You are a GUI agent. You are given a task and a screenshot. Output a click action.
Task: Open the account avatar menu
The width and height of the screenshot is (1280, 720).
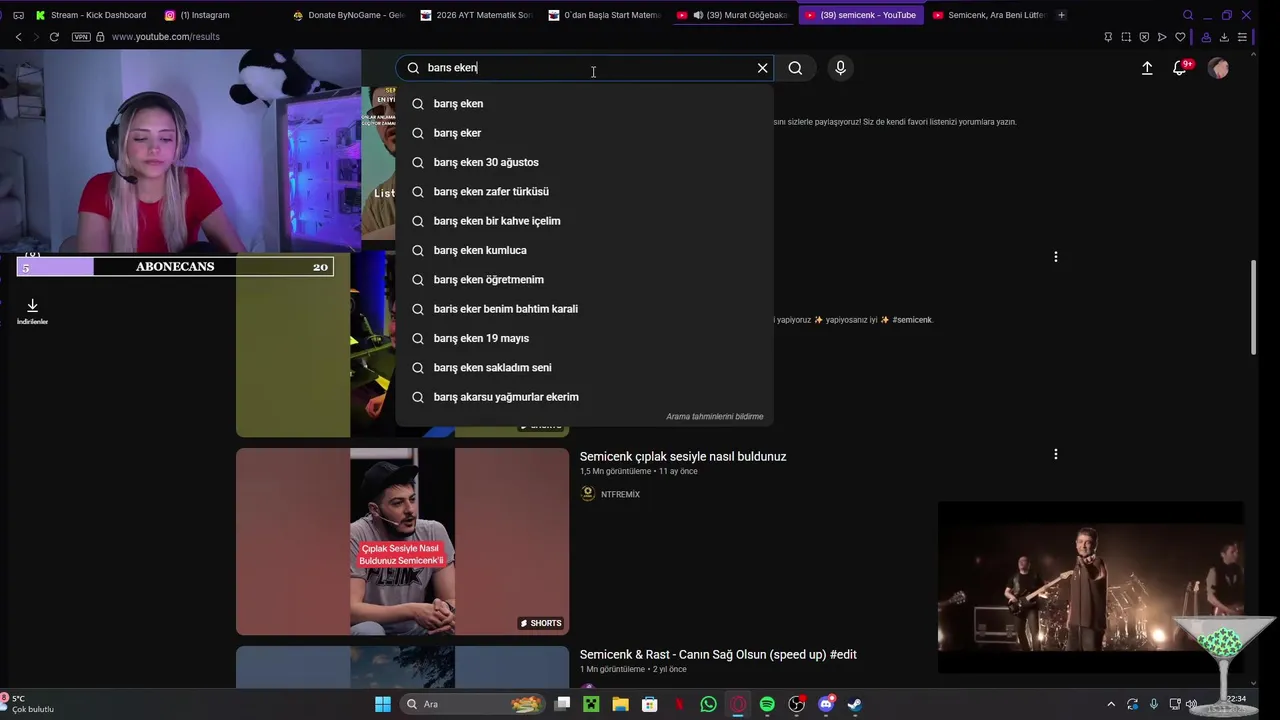tap(1218, 68)
